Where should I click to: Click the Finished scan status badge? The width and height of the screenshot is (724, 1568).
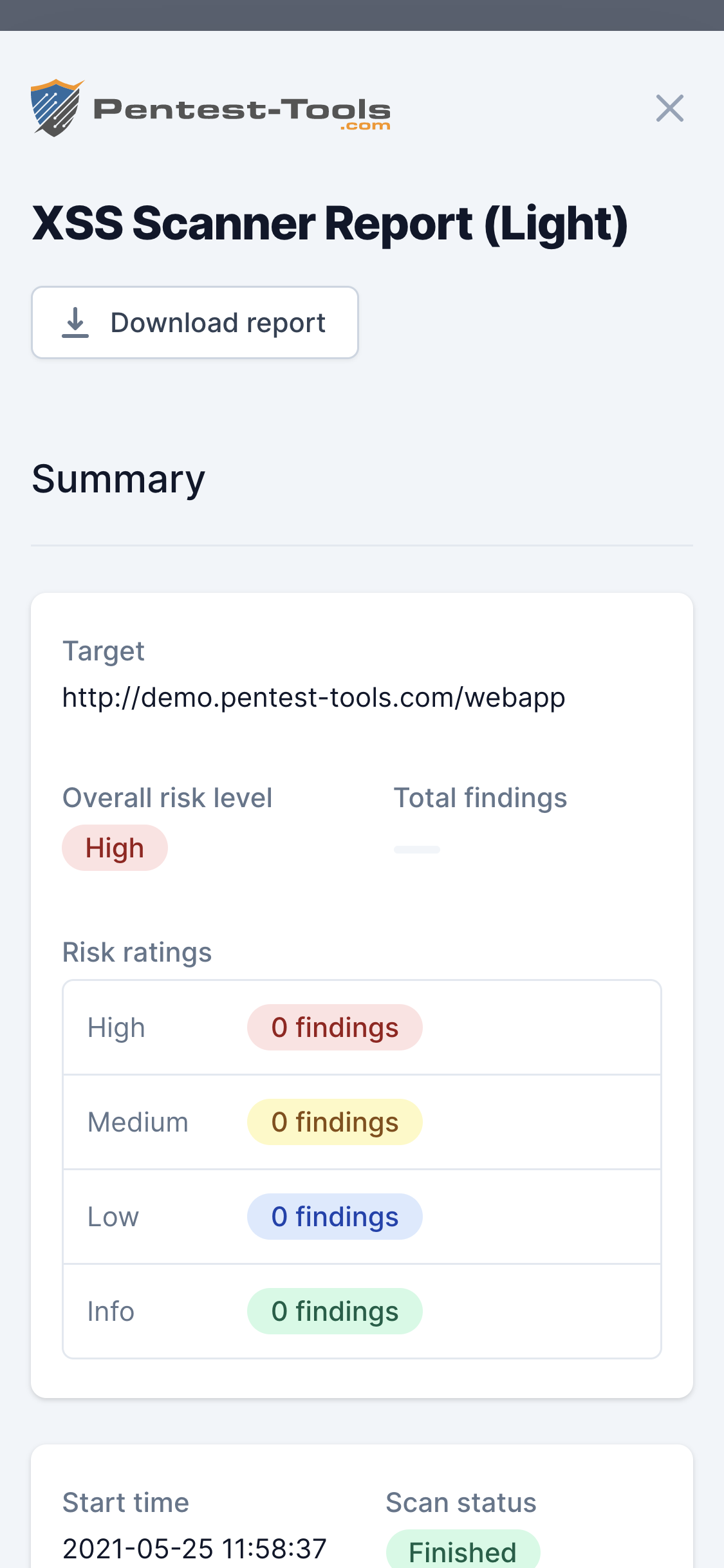coord(462,1549)
